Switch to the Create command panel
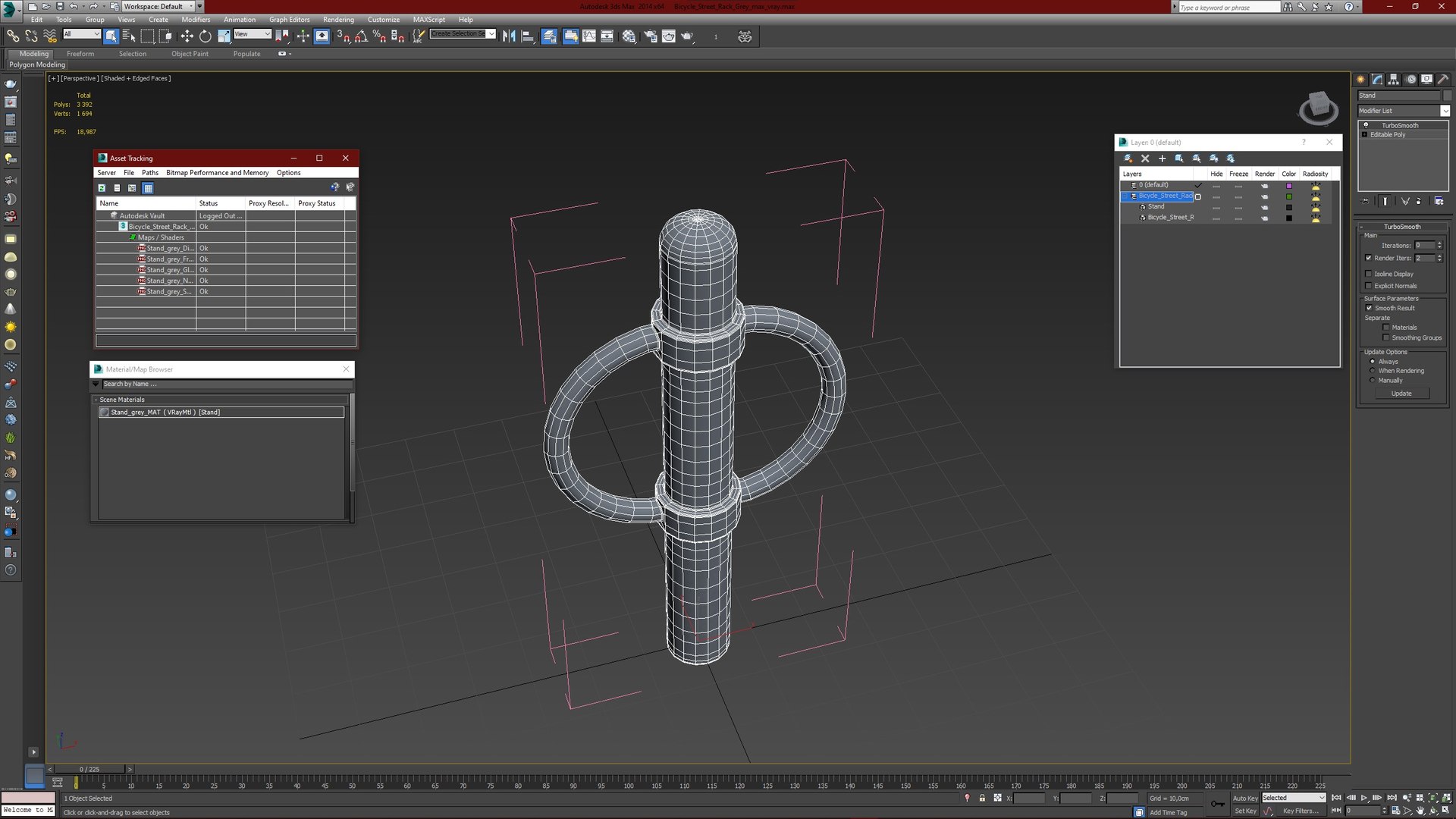1456x819 pixels. [x=1361, y=80]
